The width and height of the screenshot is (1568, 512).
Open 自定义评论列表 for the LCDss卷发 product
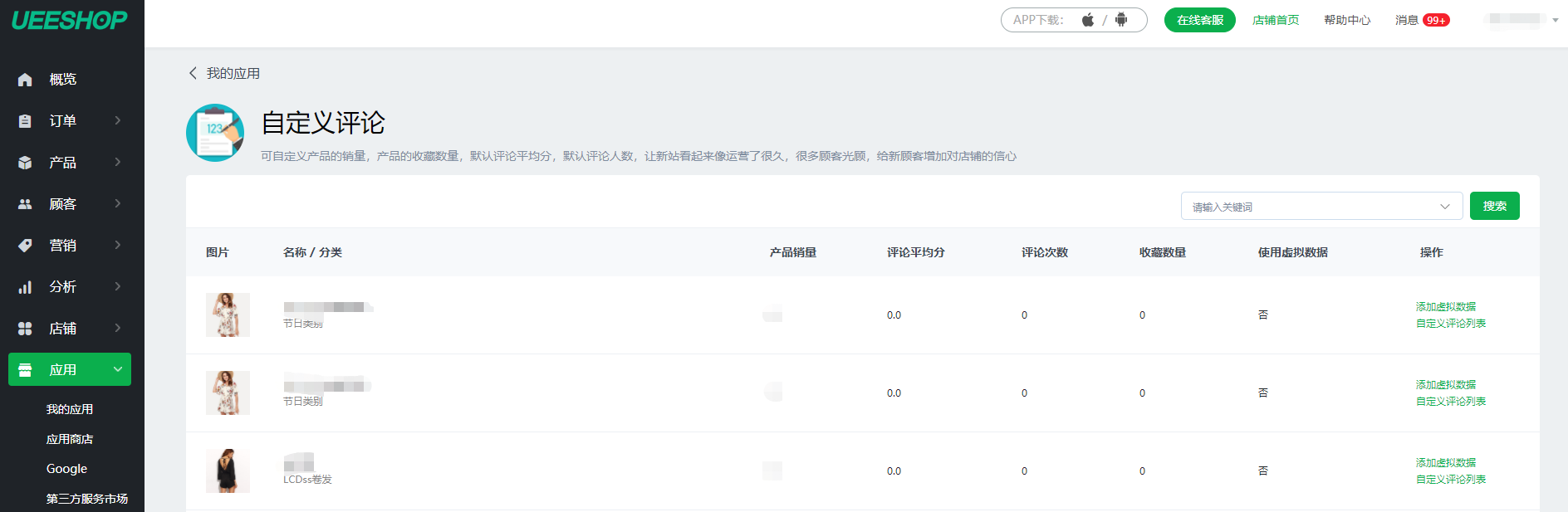[x=1451, y=479]
